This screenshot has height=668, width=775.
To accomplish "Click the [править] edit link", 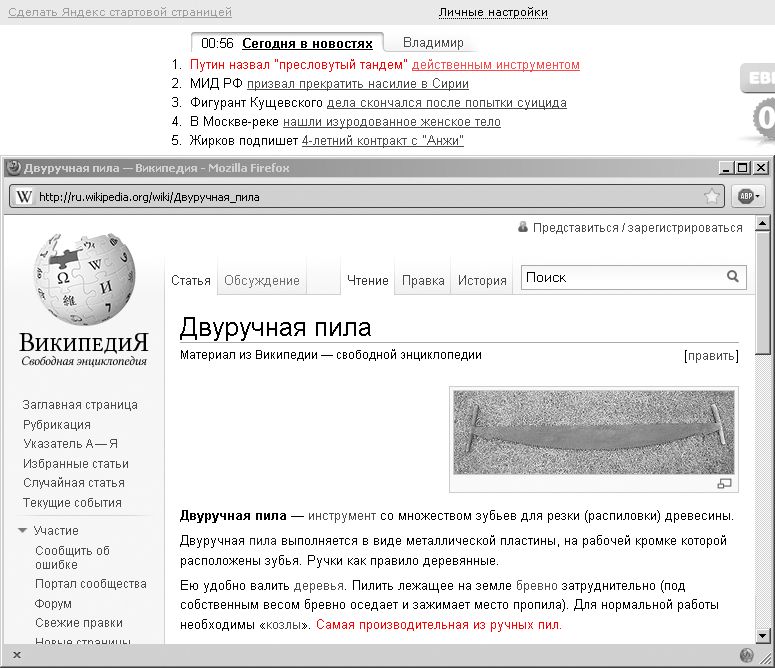I will pos(711,355).
